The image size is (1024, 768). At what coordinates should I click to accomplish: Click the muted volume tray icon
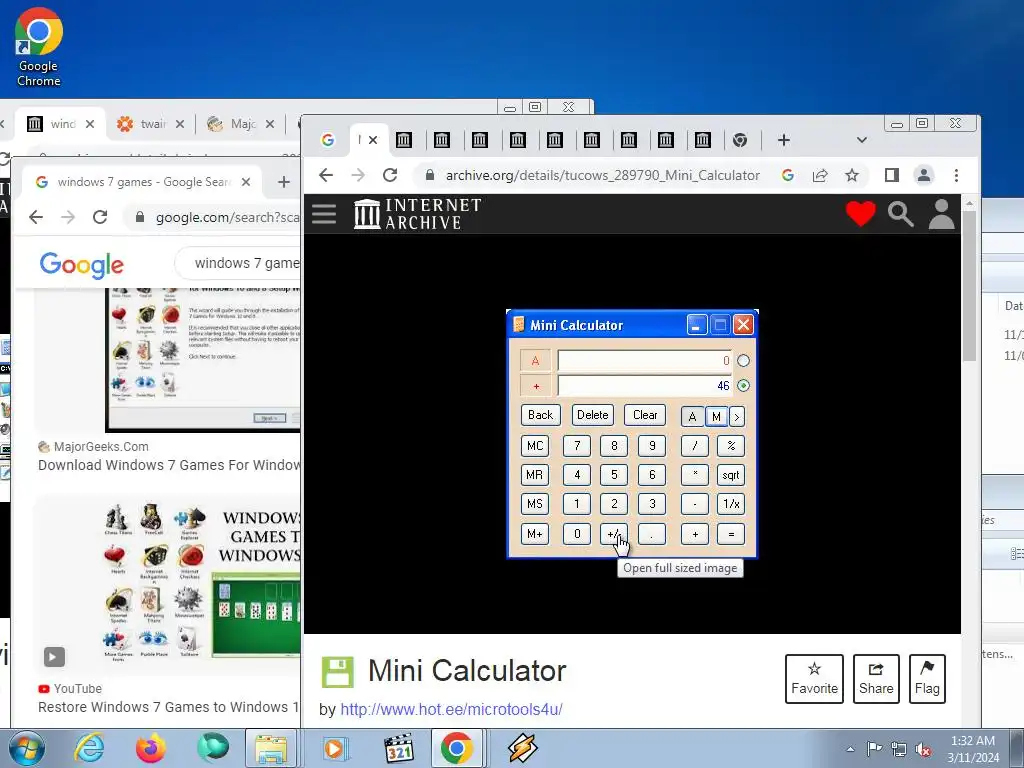(923, 749)
